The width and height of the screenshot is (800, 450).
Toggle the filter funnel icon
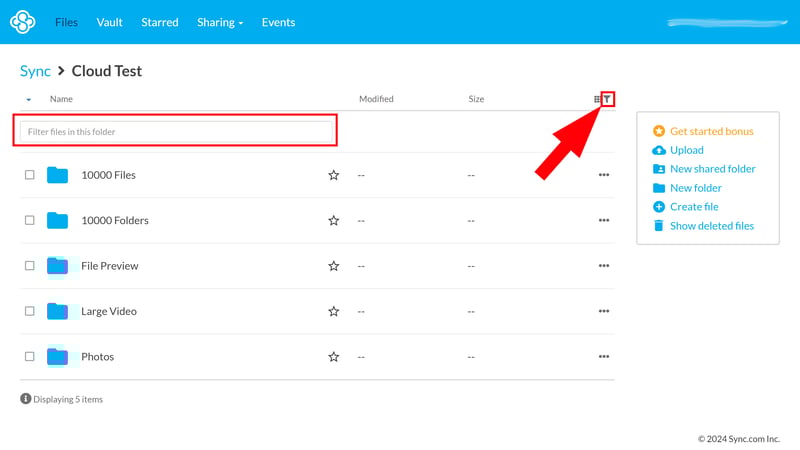point(607,99)
